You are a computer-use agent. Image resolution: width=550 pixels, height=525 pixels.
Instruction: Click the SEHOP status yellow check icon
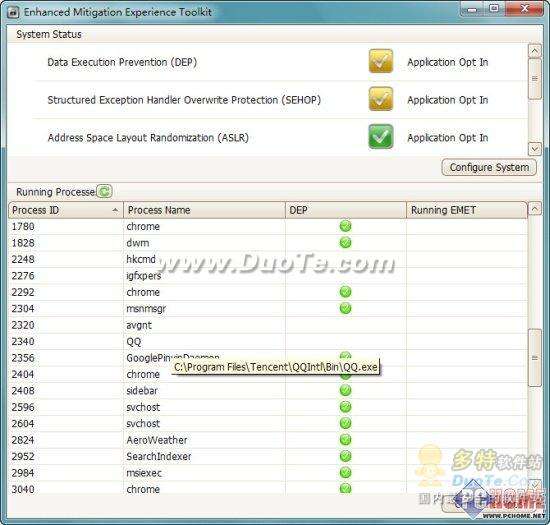pos(381,99)
